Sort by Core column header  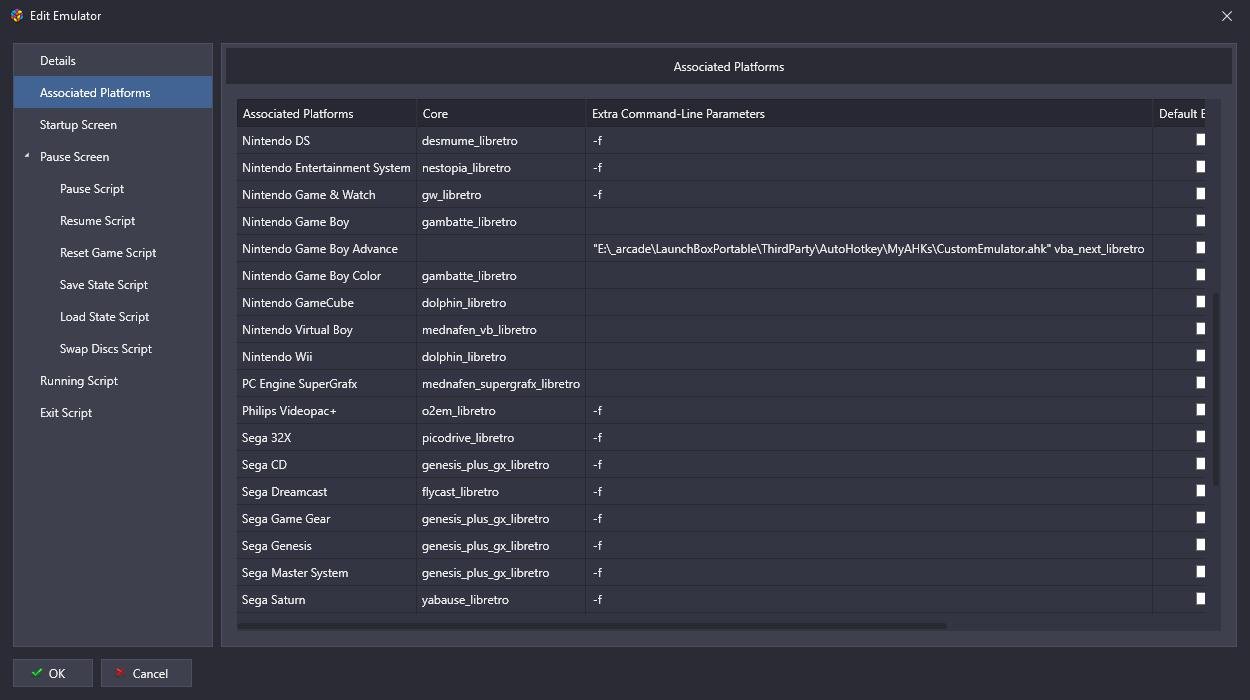(x=501, y=113)
